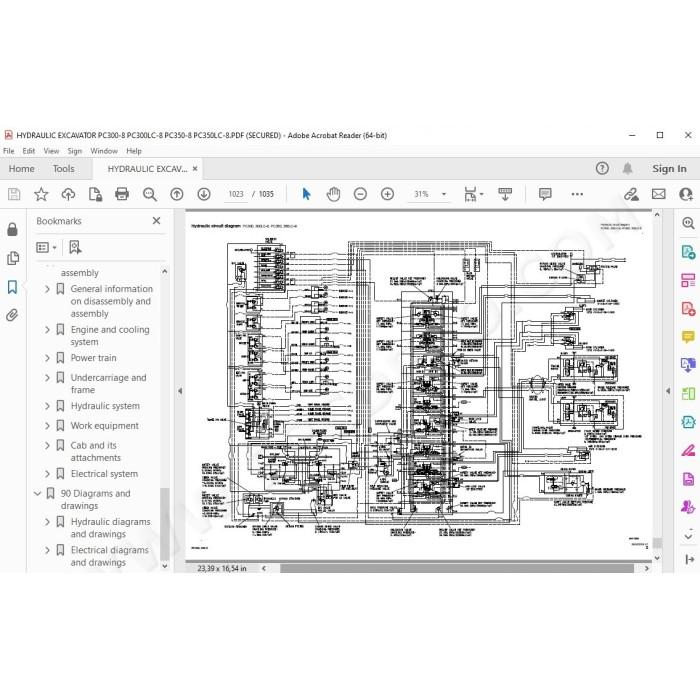Click the scrolling mode icon
Screen dimensions: 700x700
(x=505, y=194)
